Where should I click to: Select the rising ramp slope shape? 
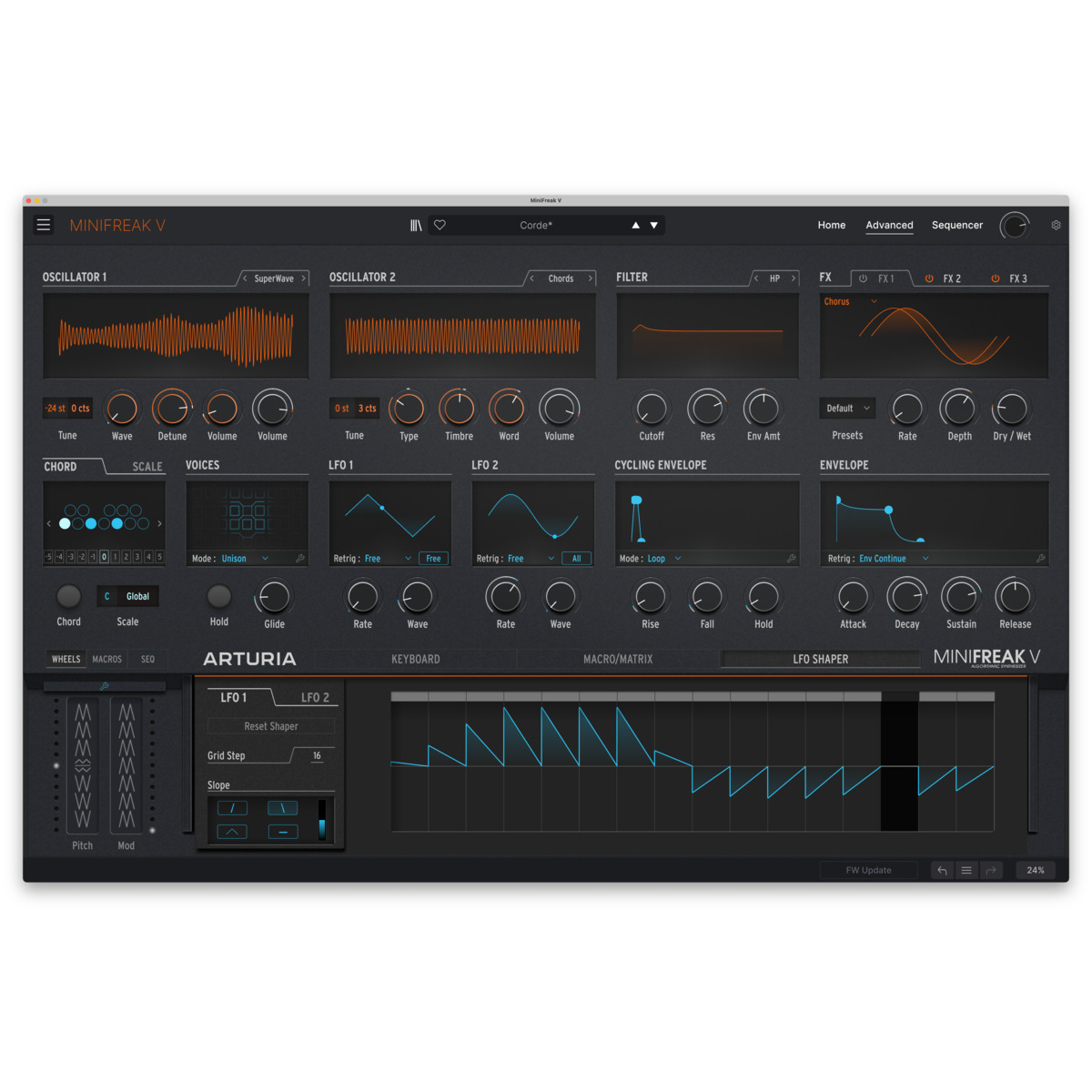pos(232,808)
